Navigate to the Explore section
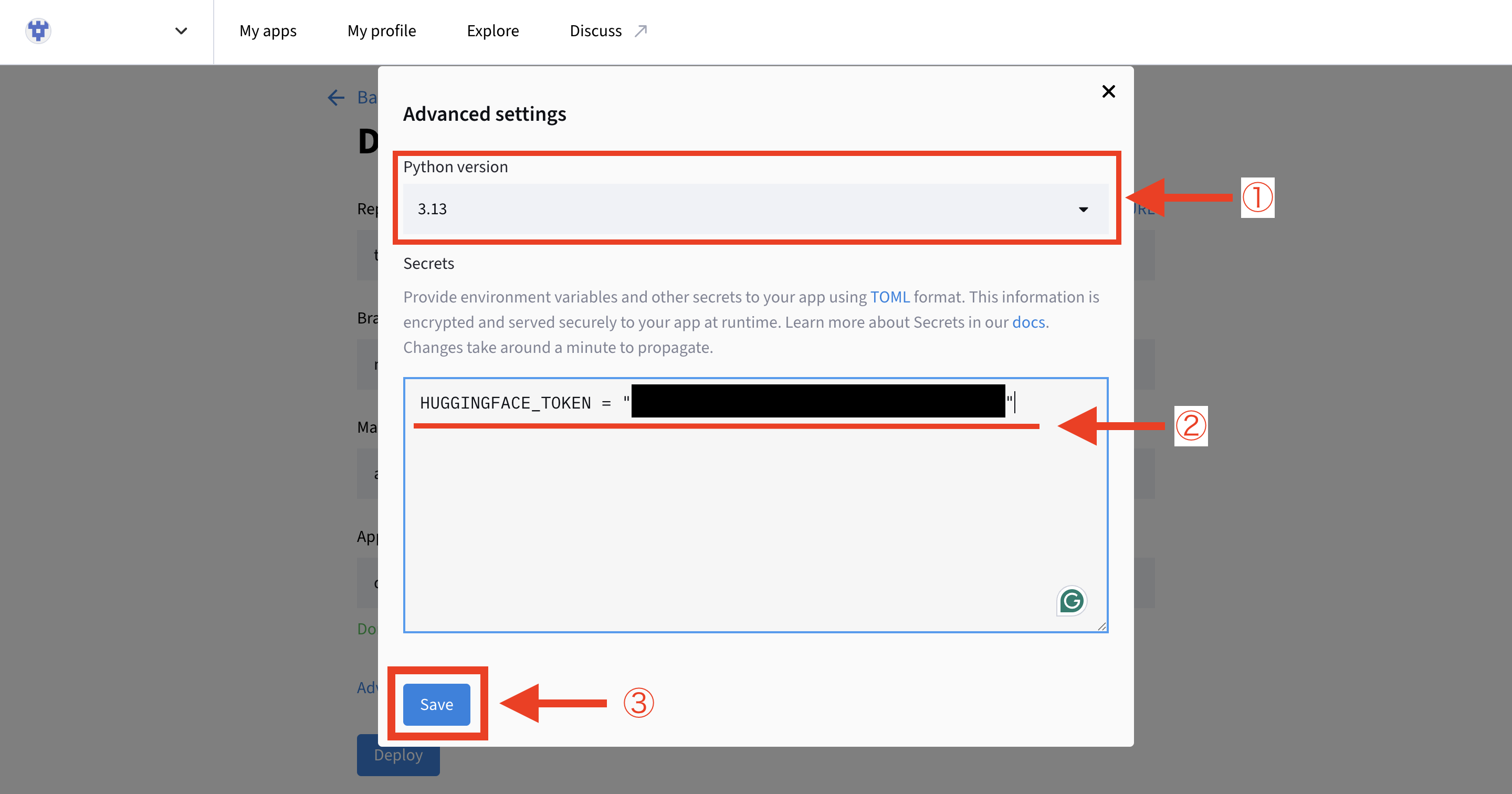1512x794 pixels. [x=492, y=30]
